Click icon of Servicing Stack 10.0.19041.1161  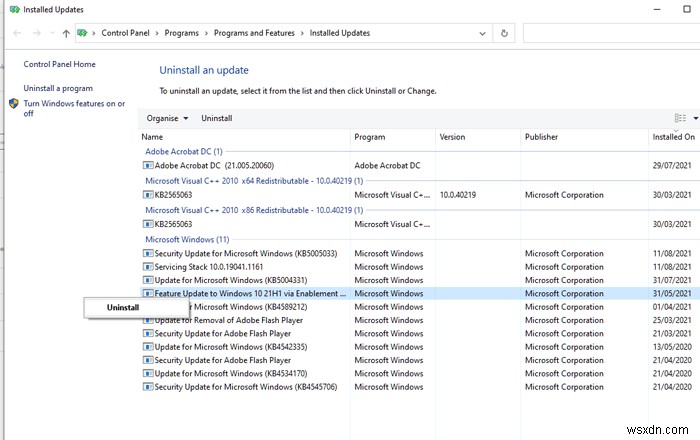(148, 267)
